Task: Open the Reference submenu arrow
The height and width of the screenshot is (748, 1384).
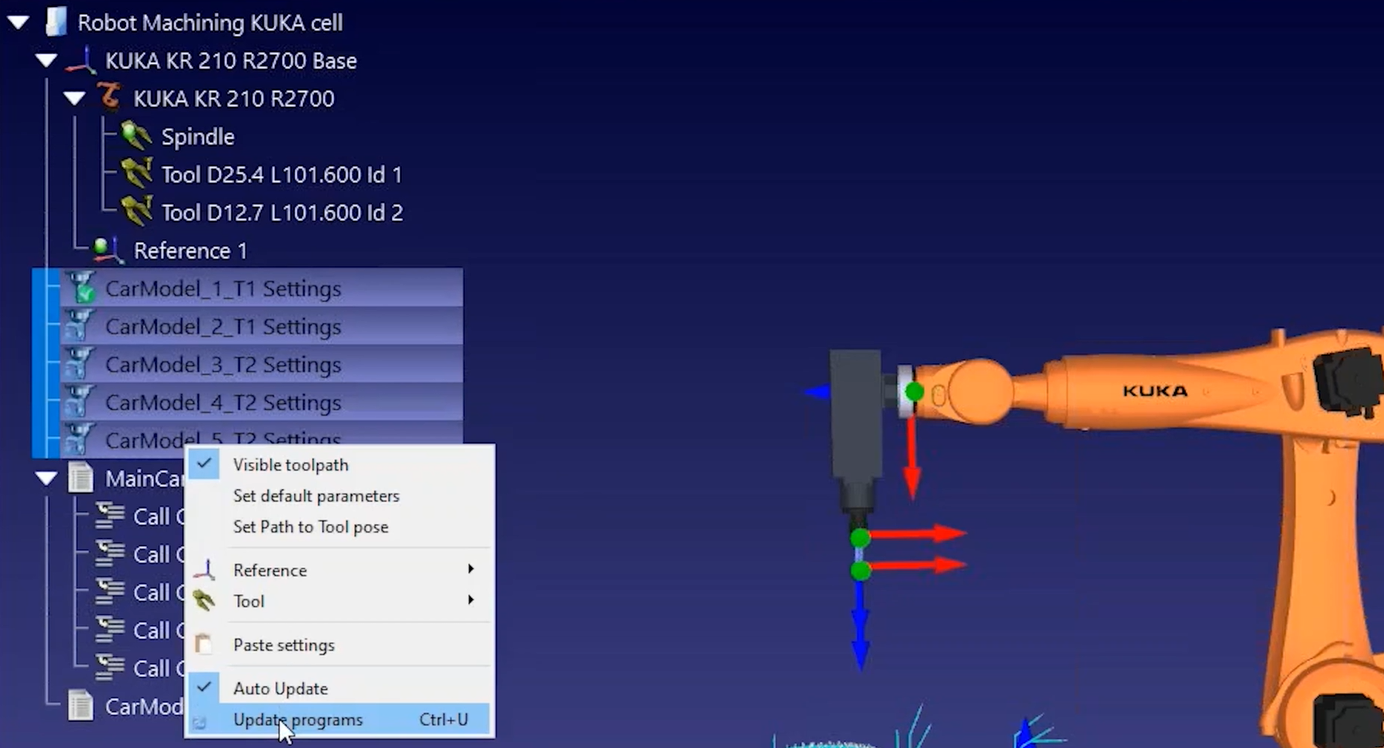Action: click(471, 569)
